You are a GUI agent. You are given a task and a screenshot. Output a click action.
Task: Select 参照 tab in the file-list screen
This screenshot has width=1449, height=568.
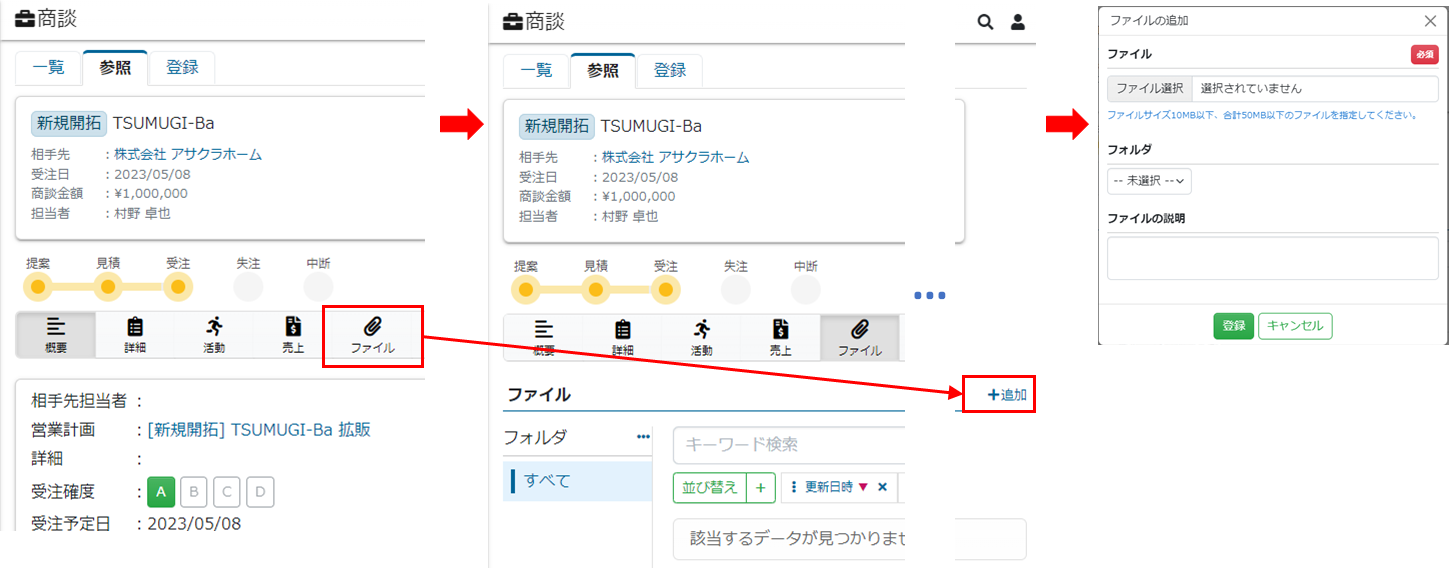coord(603,71)
